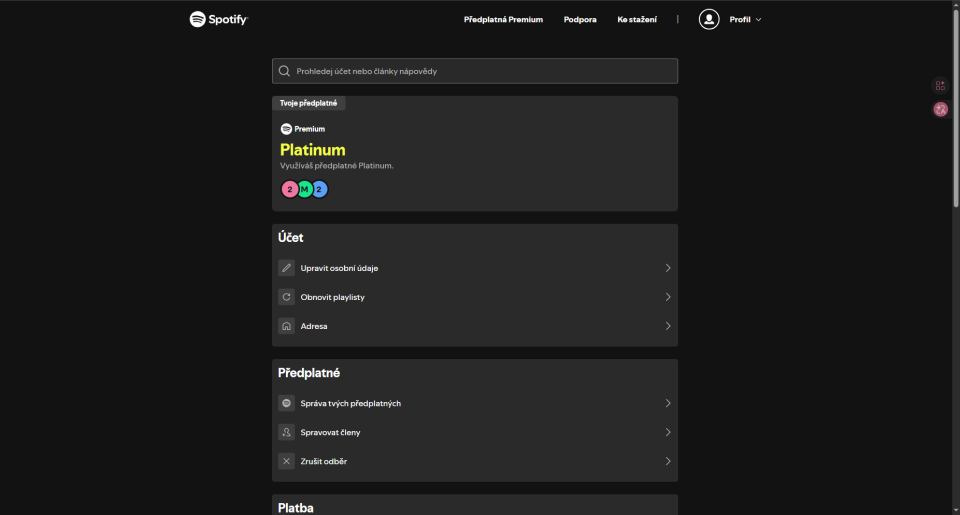
Task: Click the pencil icon for Upravit osobní údaje
Action: [286, 268]
